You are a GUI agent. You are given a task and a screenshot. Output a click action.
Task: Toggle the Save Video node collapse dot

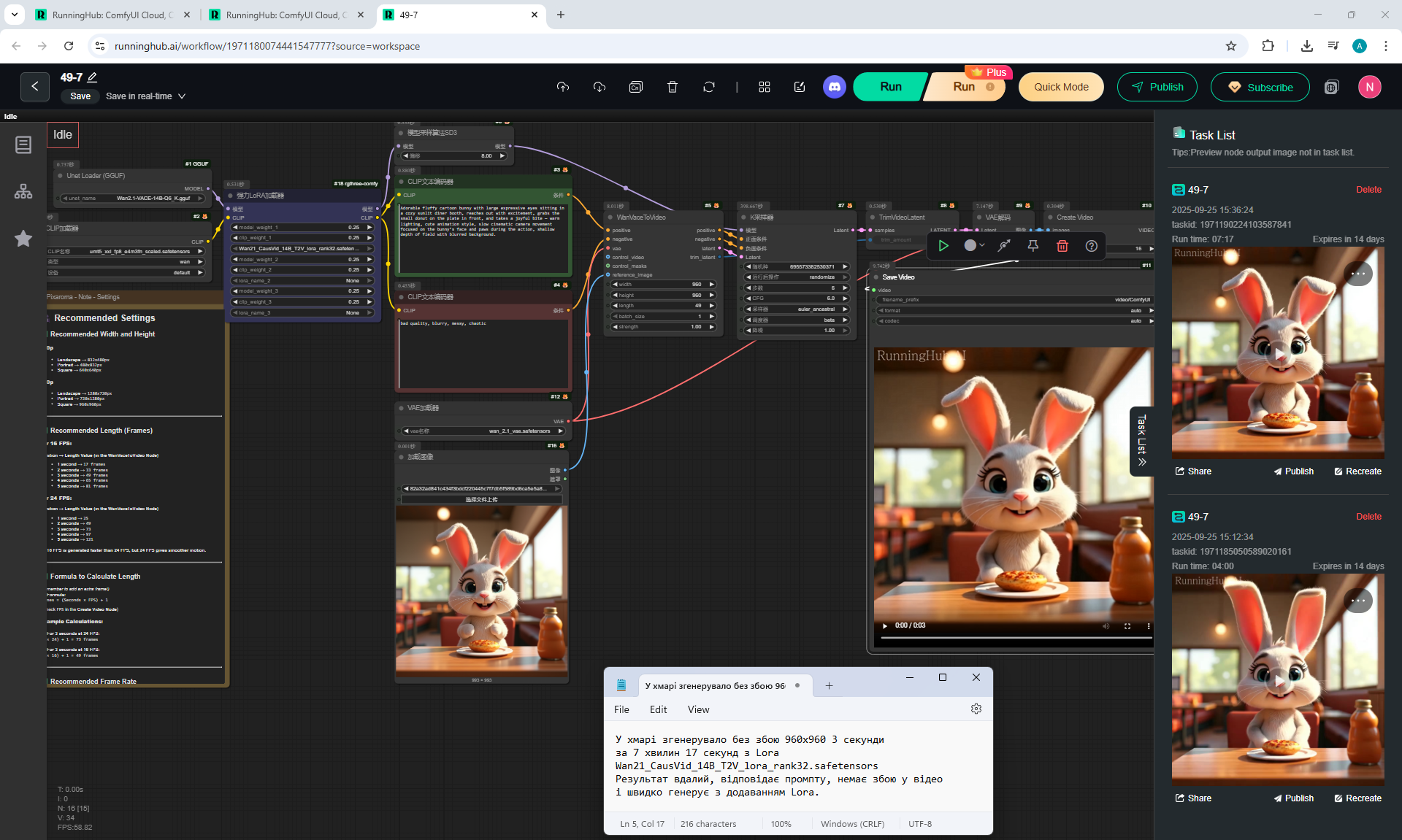tap(876, 277)
